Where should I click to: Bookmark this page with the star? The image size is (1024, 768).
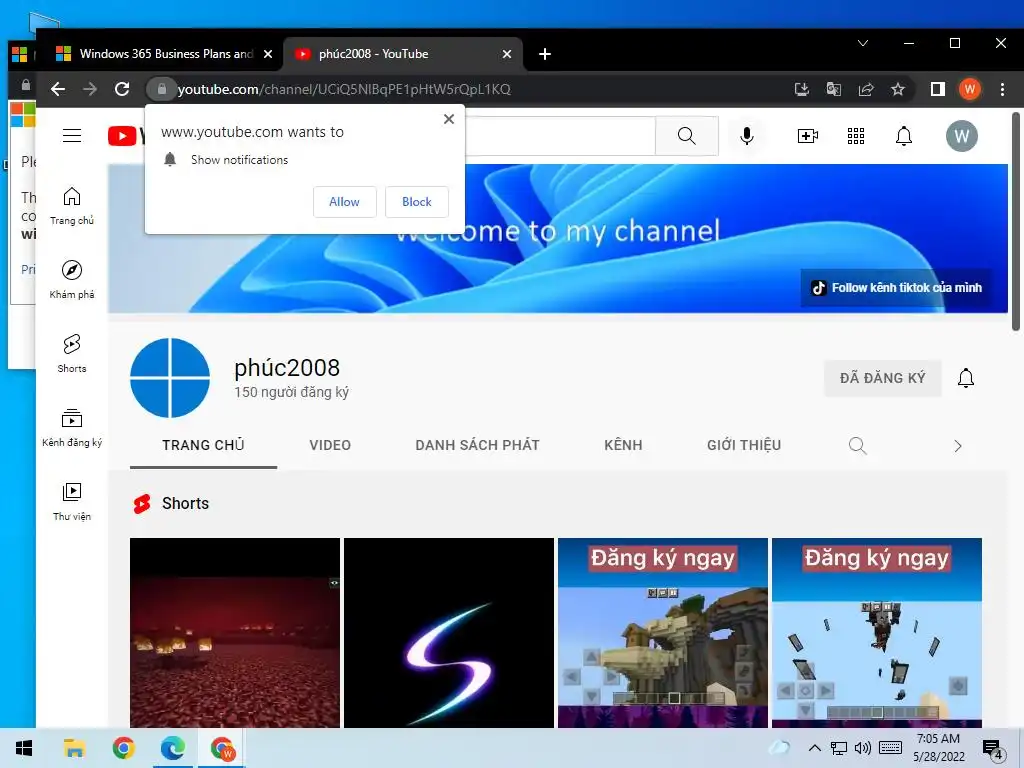pyautogui.click(x=898, y=89)
